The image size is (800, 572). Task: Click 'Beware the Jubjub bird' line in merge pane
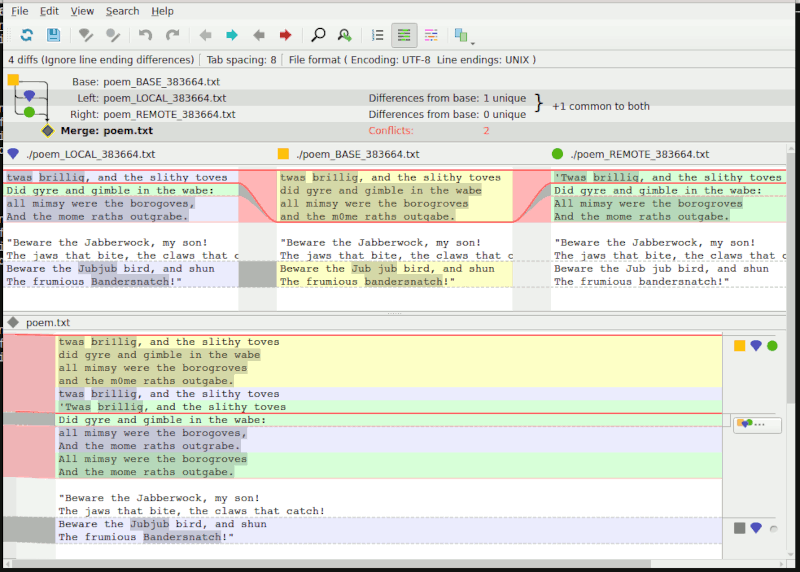(x=162, y=524)
